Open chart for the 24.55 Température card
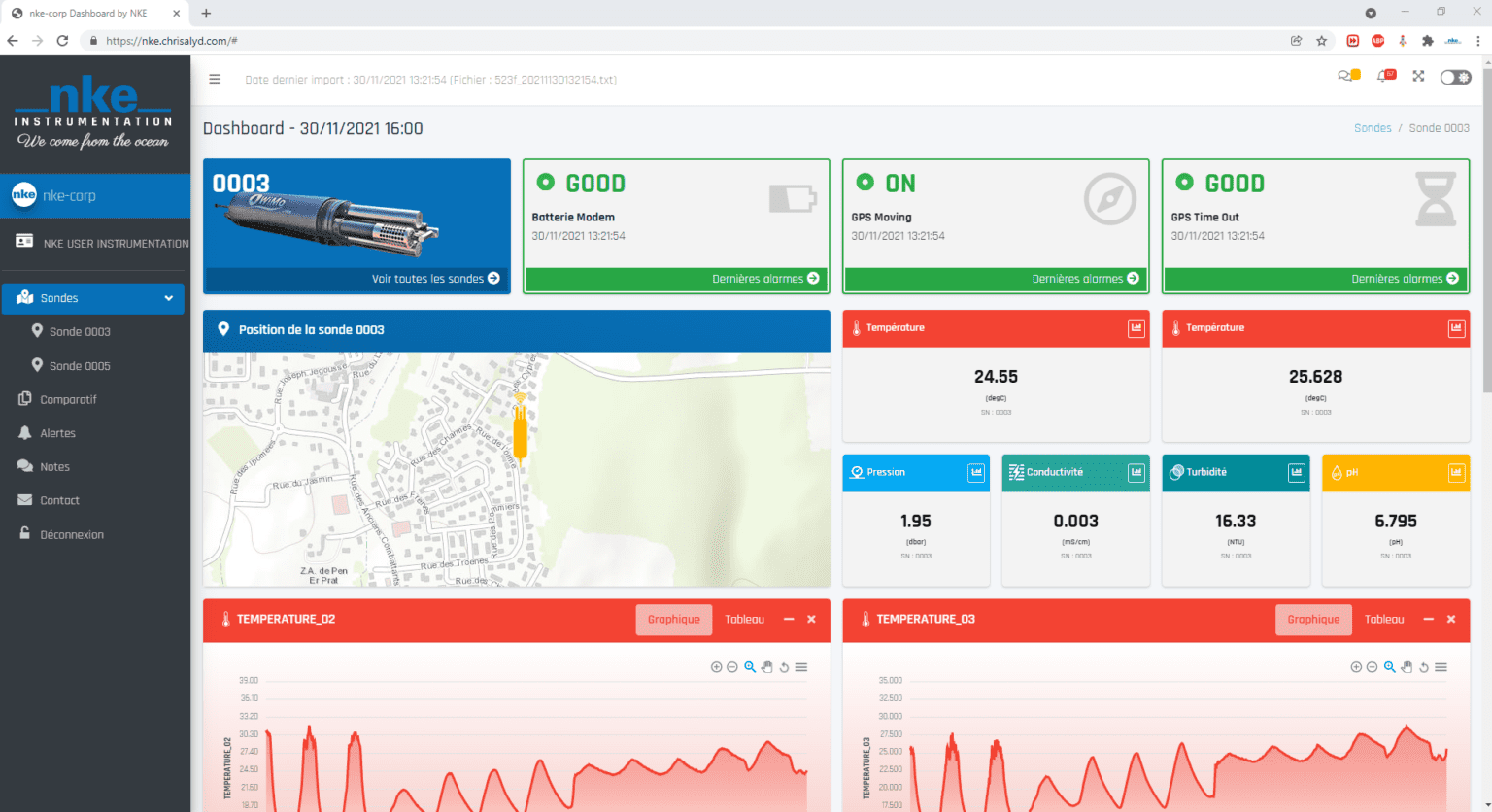The height and width of the screenshot is (812, 1492). click(1136, 328)
